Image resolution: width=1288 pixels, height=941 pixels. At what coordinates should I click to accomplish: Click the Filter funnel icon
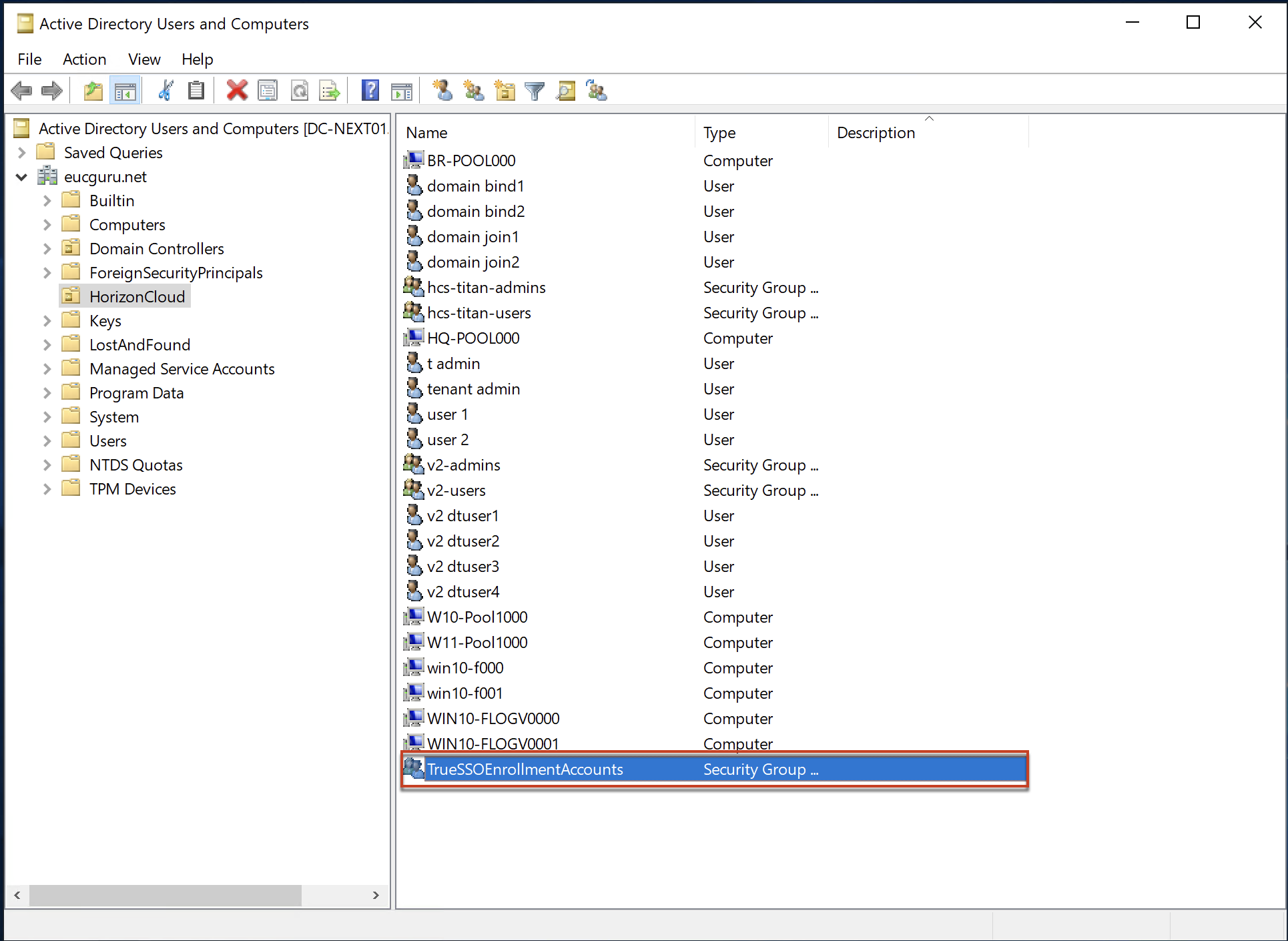pos(535,90)
